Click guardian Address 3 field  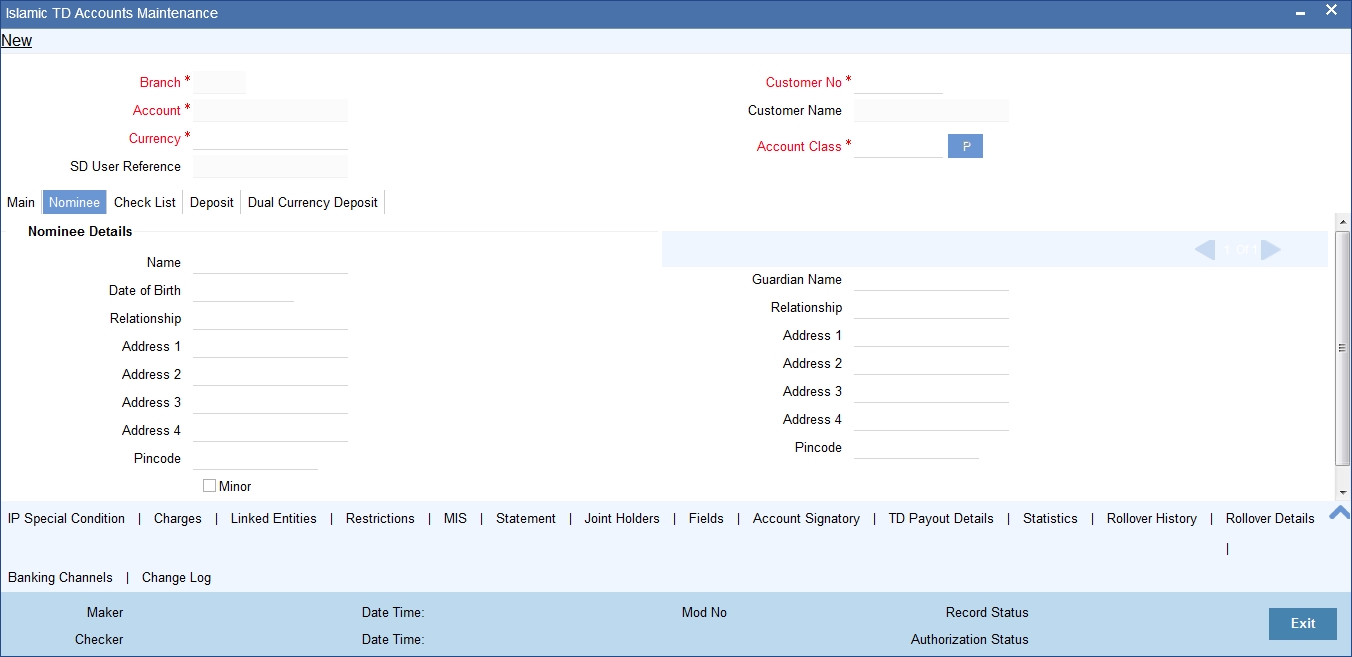click(x=931, y=391)
